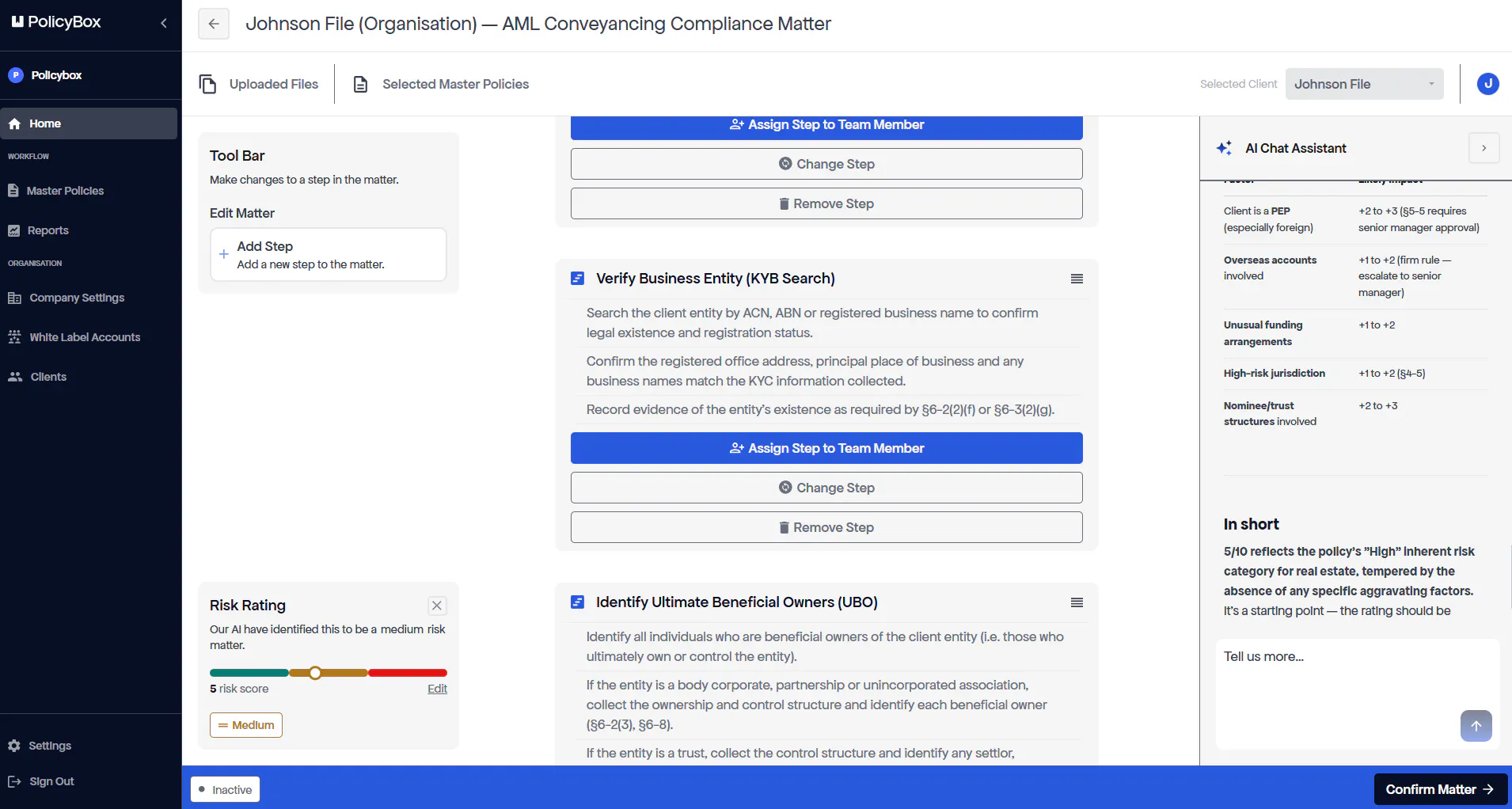Open the Selected Master Policies tab
The image size is (1512, 809).
[441, 84]
